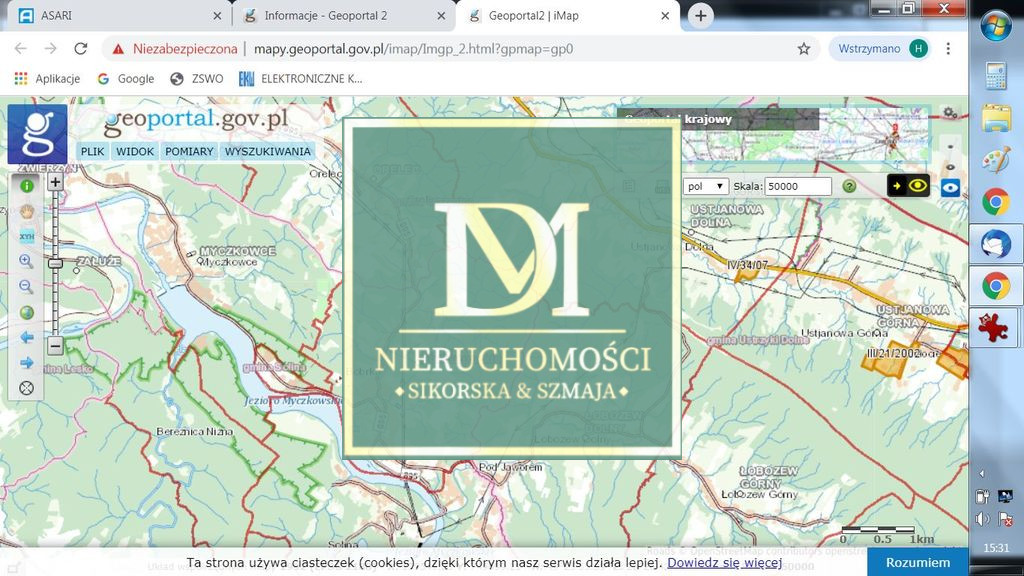Open the pol language dropdown
This screenshot has height=576, width=1024.
(x=705, y=186)
